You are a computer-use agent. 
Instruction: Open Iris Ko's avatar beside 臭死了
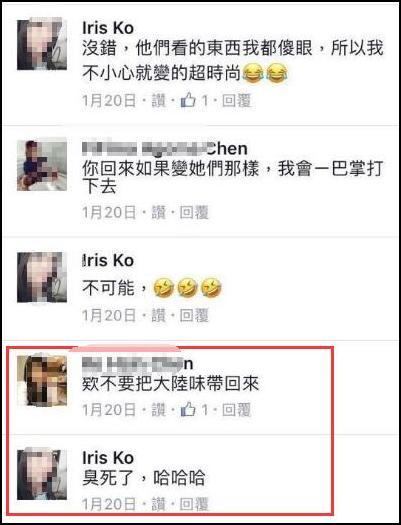[42, 475]
